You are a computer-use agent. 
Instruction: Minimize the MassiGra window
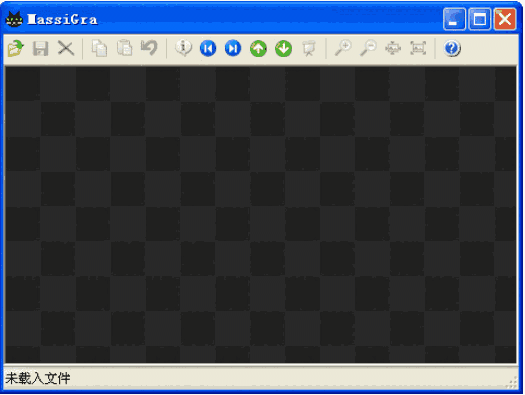(x=454, y=19)
